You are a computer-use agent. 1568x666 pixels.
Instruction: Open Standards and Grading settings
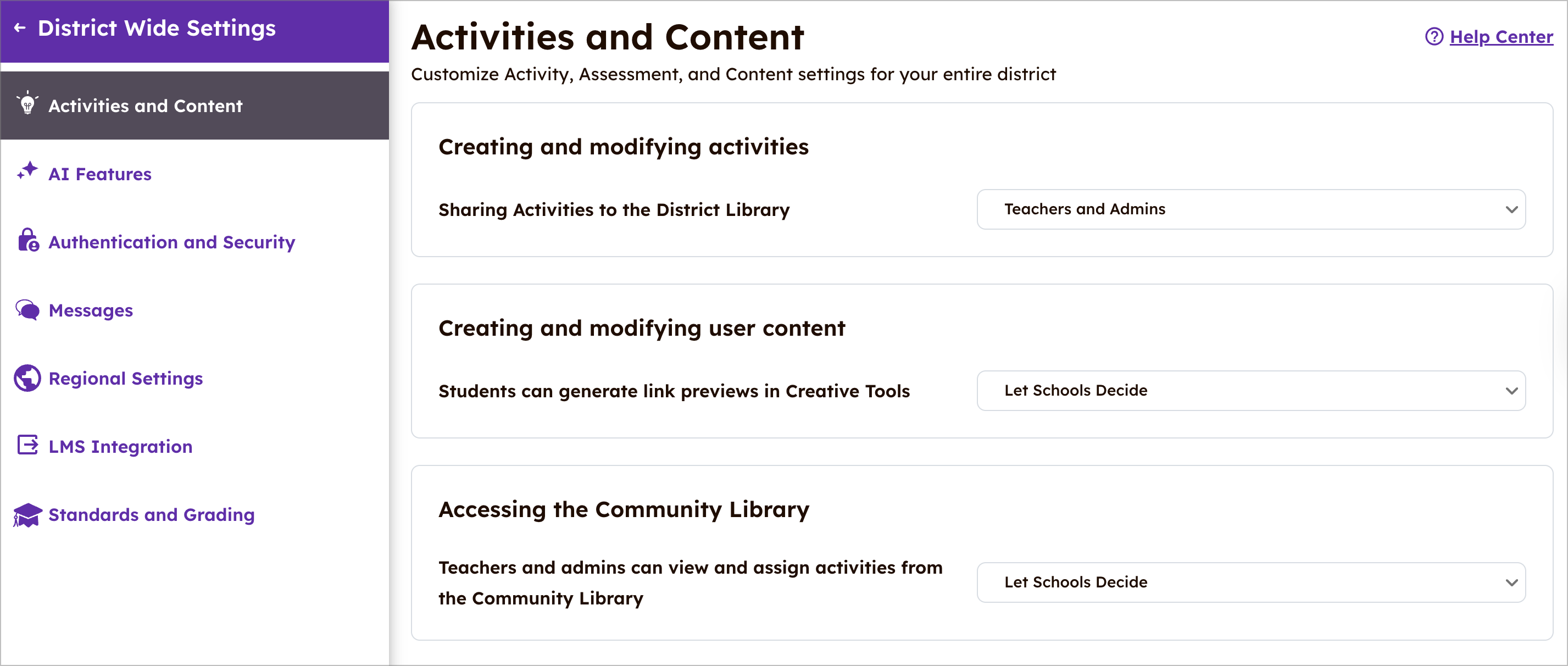pyautogui.click(x=152, y=515)
